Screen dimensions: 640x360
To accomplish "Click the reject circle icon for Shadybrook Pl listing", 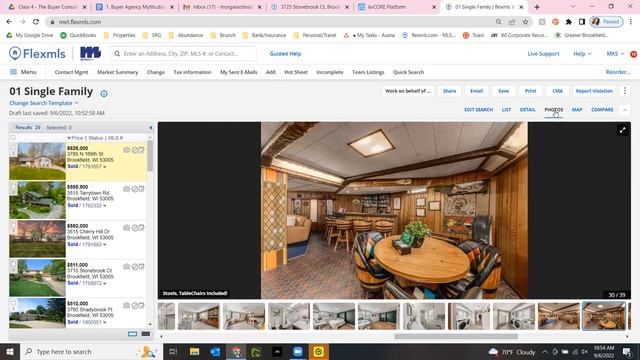I will click(134, 305).
